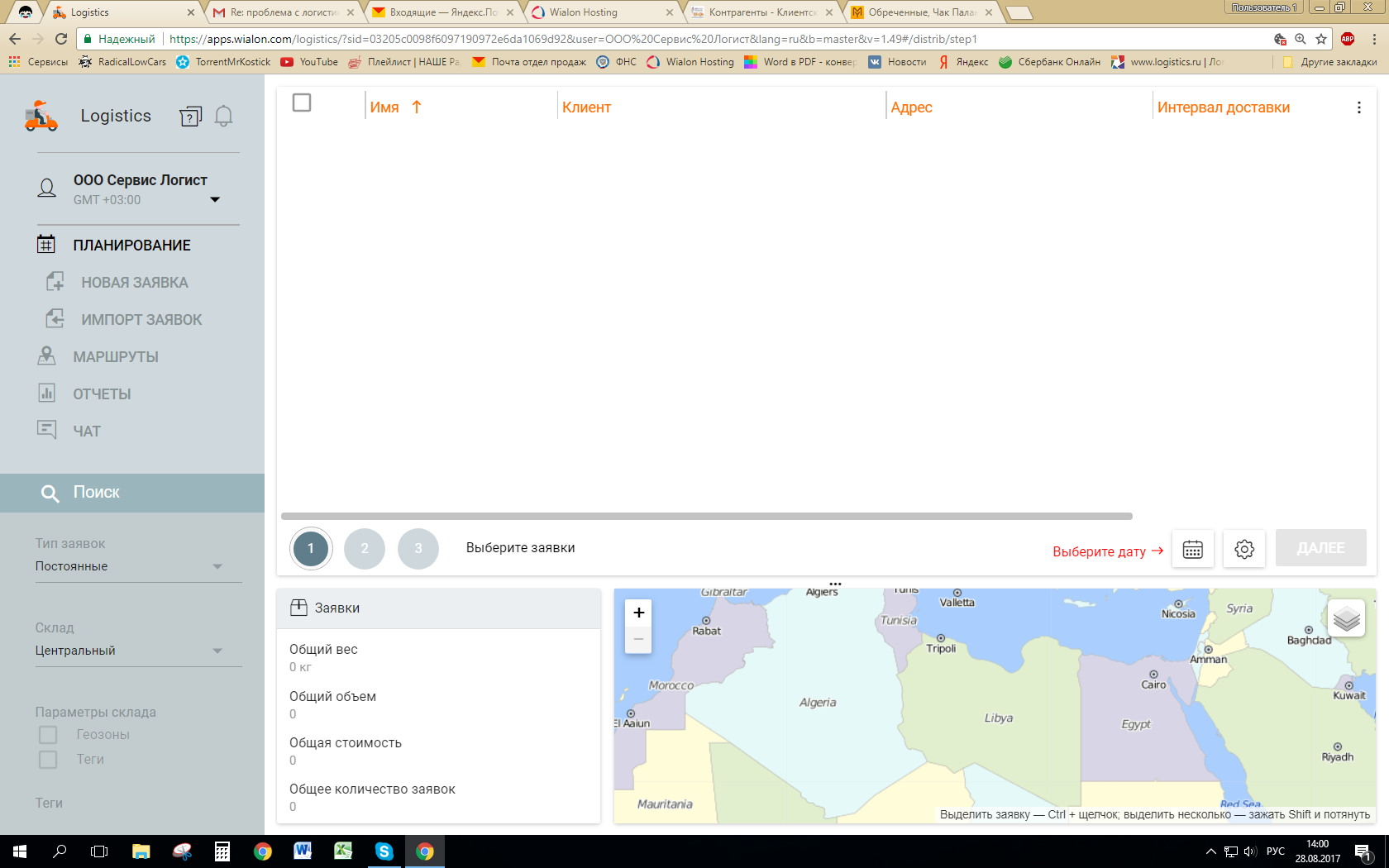This screenshot has width=1389, height=868.
Task: Expand the ООО Сервис Логист account menu
Action: pos(215,199)
